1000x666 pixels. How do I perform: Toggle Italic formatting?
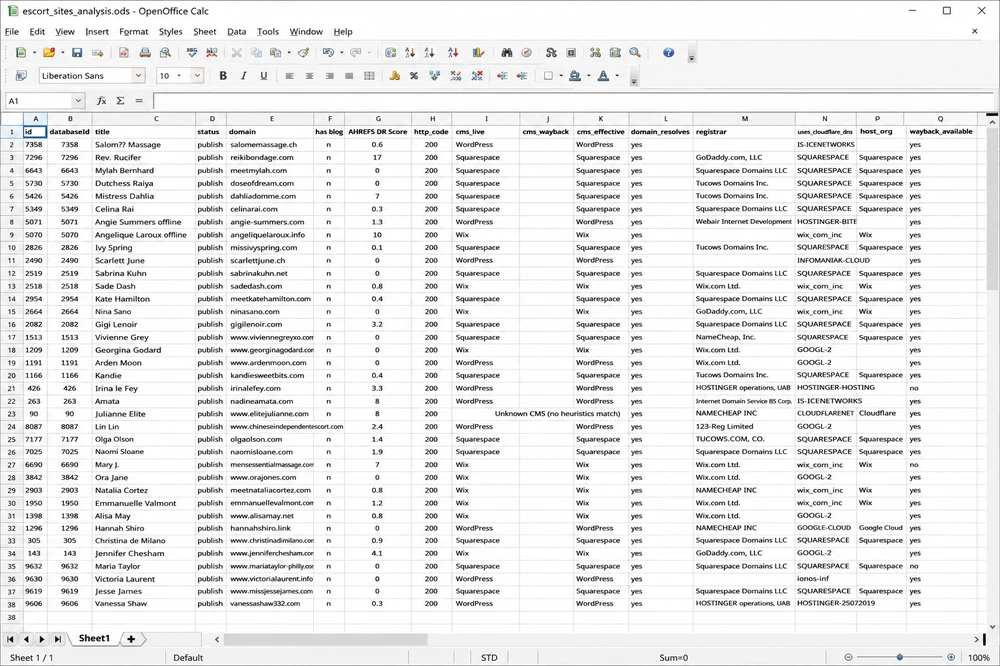243,76
